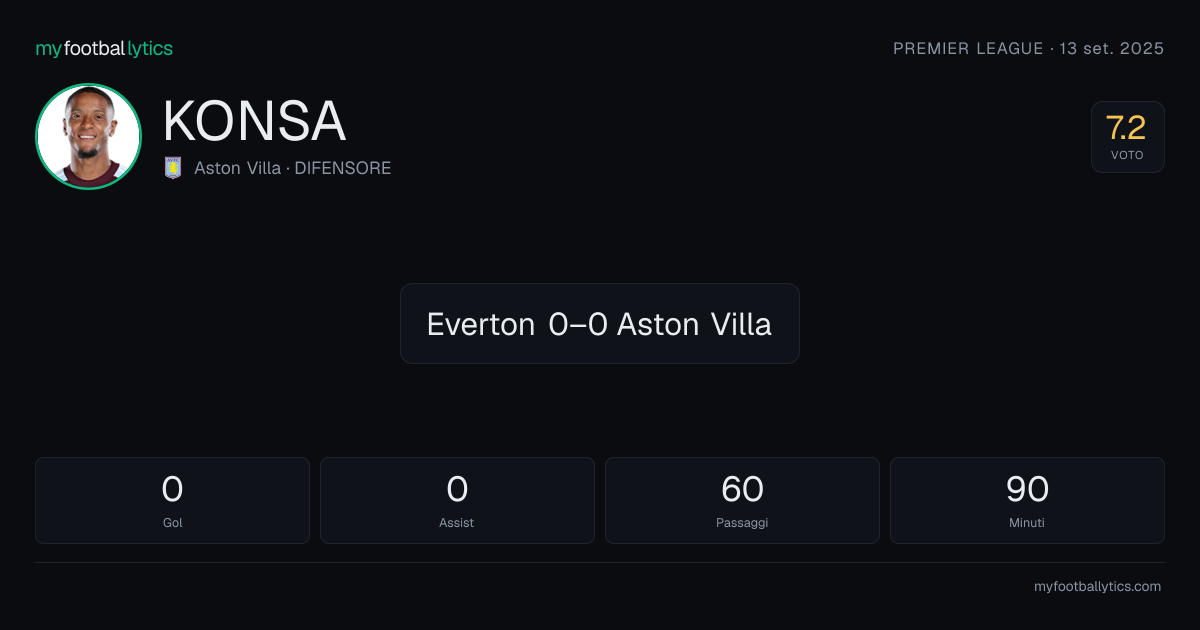Click the 90 minutes value
Screen dimensions: 1200x630
point(1027,489)
